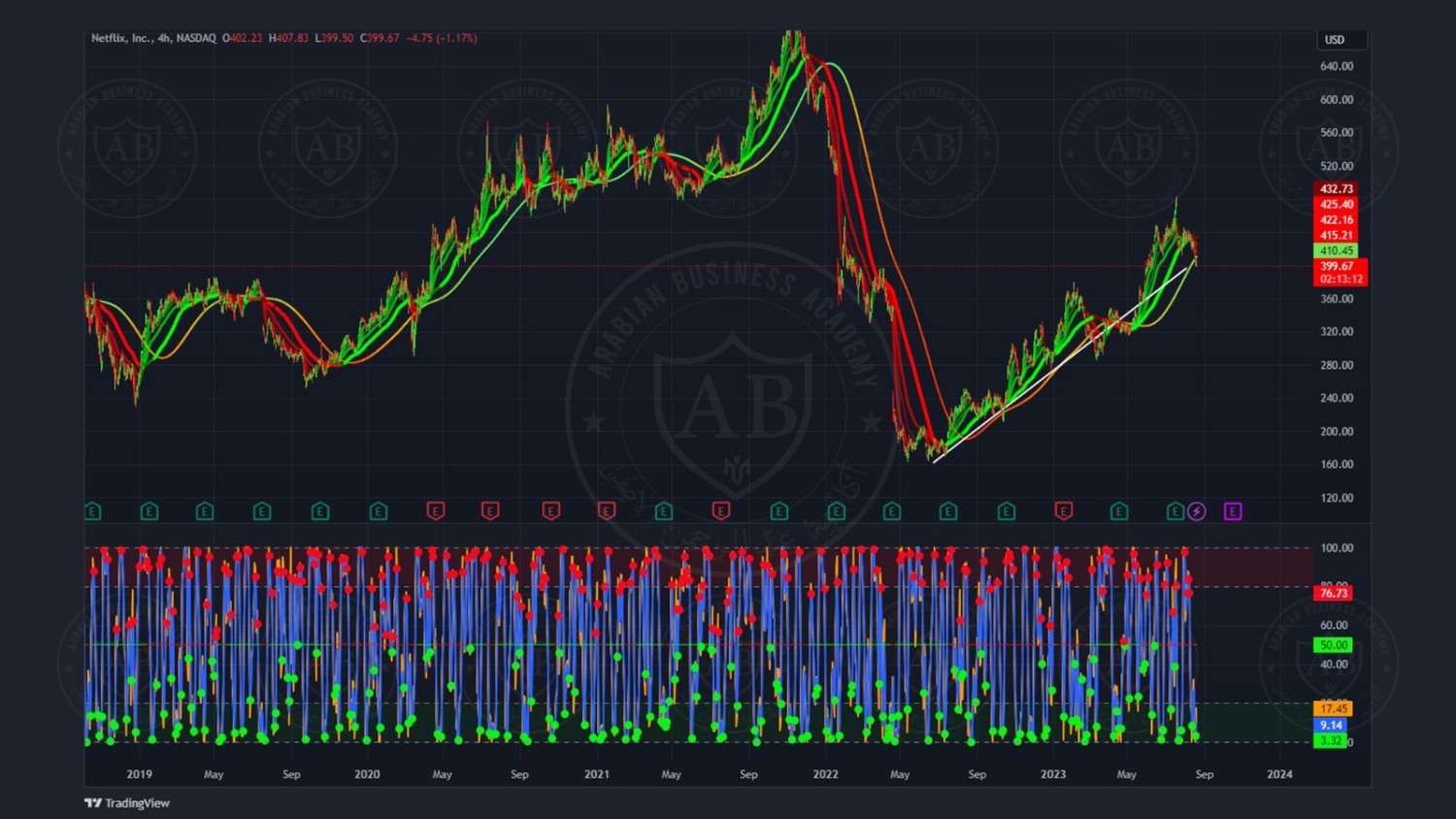Click the 560.00 price axis label
This screenshot has width=1456, height=819.
pyautogui.click(x=1337, y=133)
